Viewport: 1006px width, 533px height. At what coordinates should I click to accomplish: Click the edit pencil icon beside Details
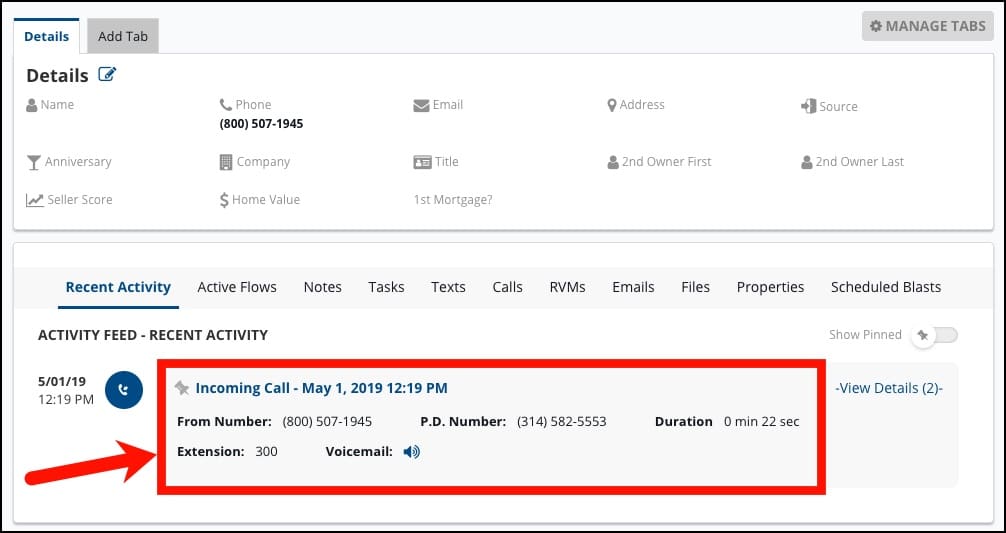(x=107, y=75)
